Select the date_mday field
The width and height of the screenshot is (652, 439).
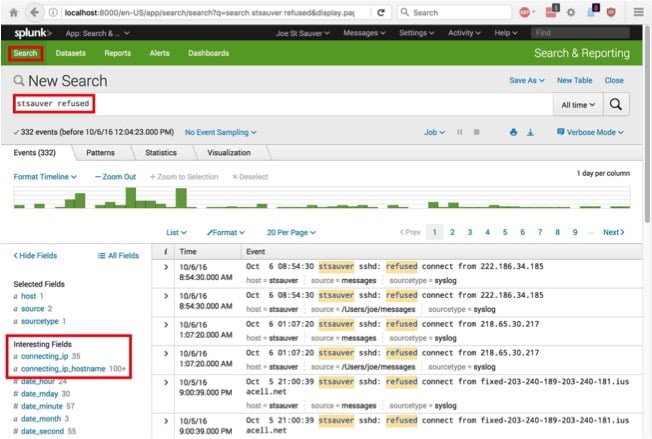[40, 394]
